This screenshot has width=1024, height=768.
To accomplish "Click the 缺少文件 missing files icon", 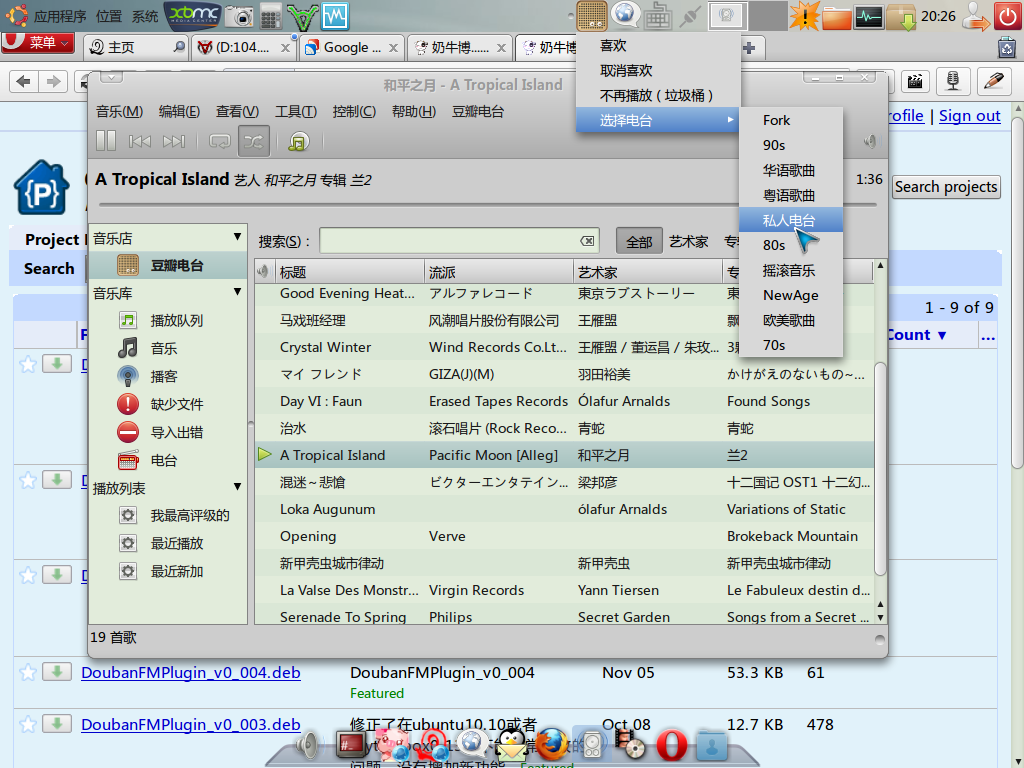I will click(x=128, y=404).
